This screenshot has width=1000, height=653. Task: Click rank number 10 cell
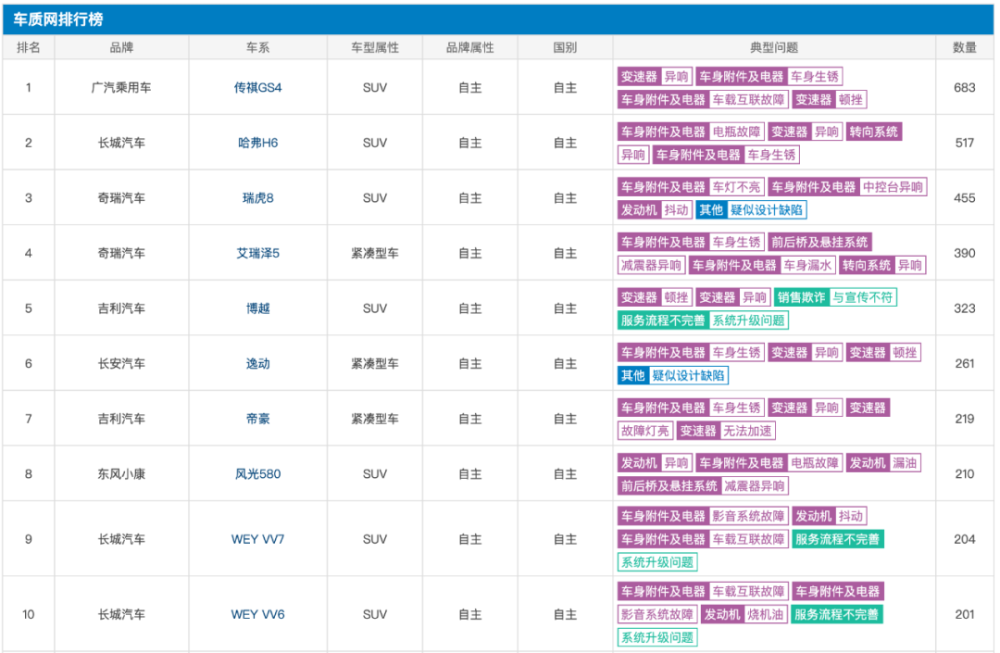(28, 614)
